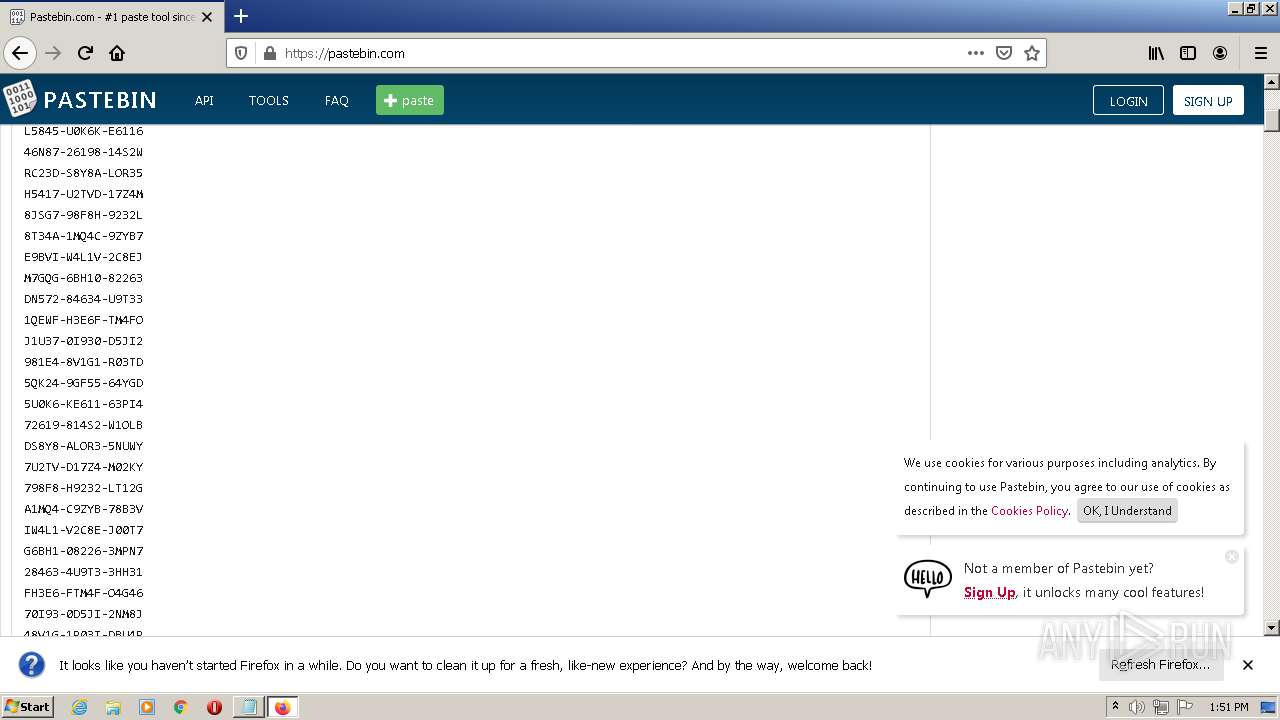Open the Firefox Library icon

tap(1156, 53)
